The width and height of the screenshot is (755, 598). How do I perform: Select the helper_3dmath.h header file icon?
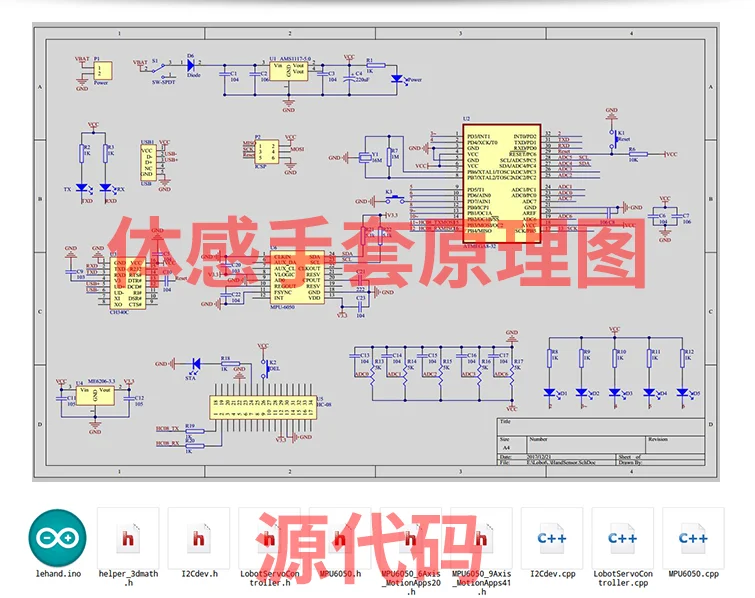point(128,538)
